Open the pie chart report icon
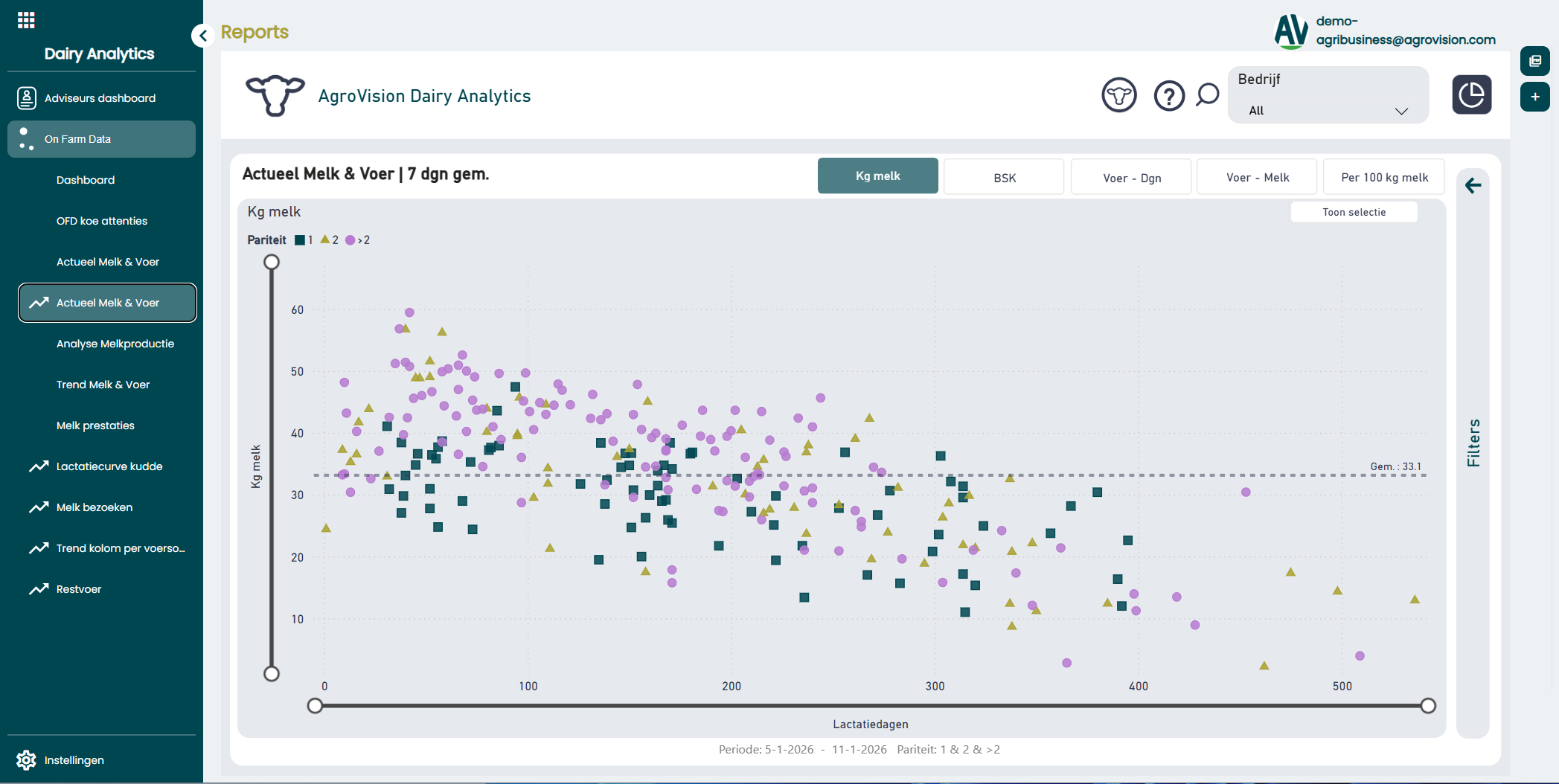The image size is (1559, 784). tap(1471, 94)
